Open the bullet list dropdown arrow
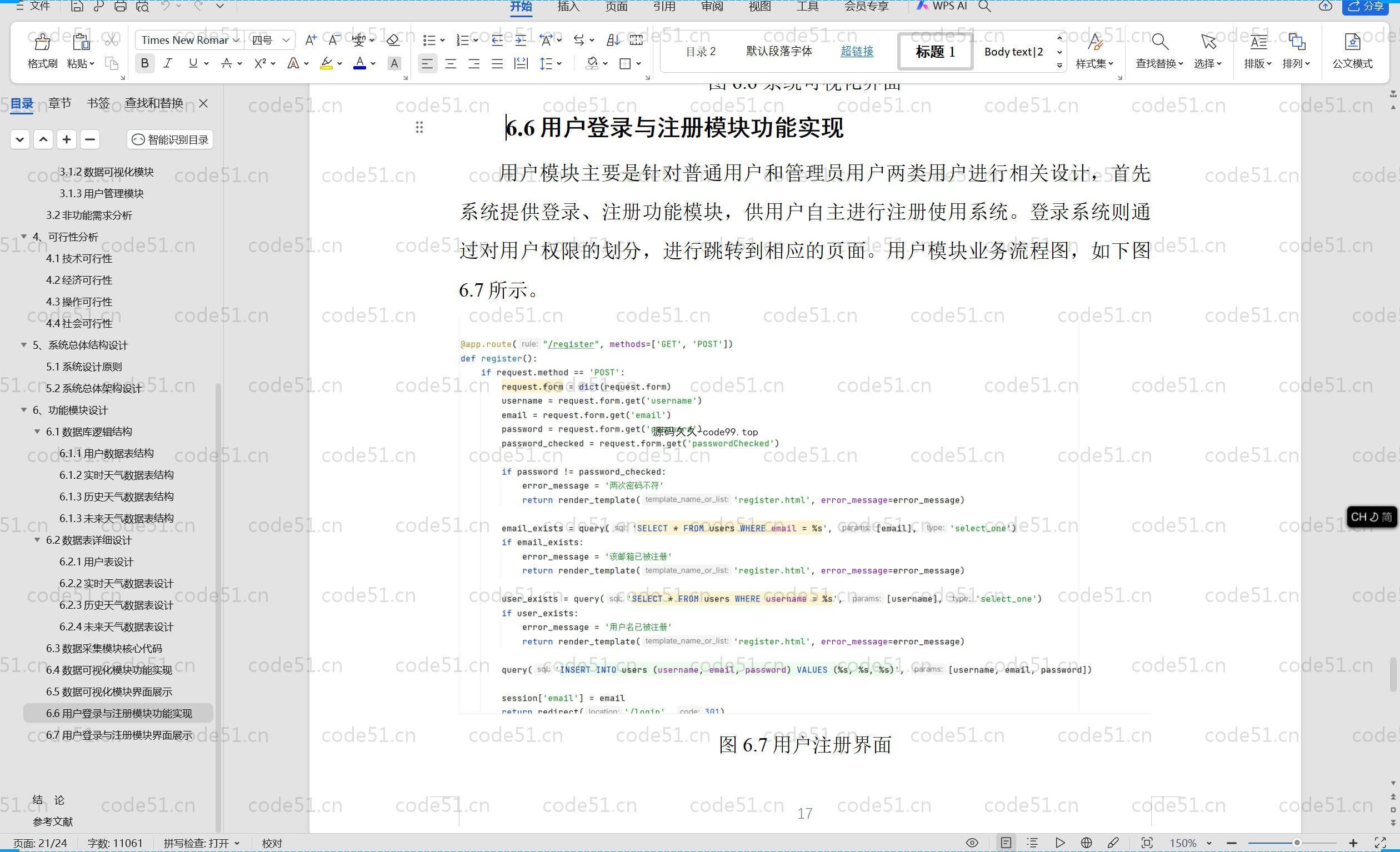 coord(442,41)
